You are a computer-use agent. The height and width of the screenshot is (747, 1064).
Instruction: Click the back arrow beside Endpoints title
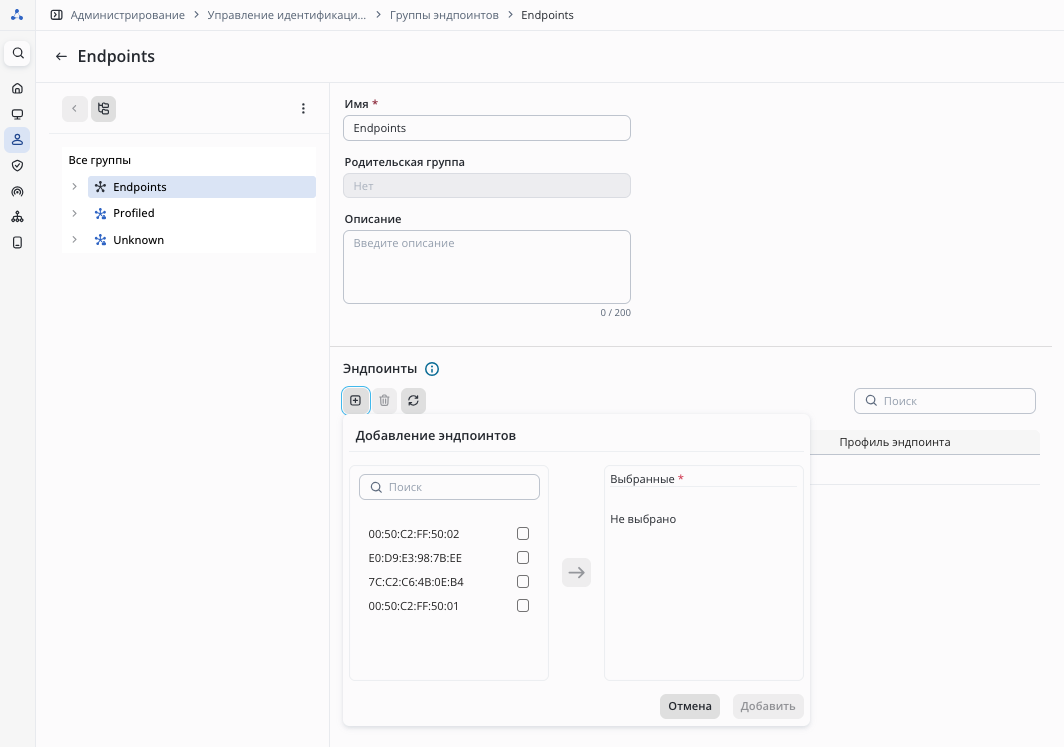click(x=61, y=57)
